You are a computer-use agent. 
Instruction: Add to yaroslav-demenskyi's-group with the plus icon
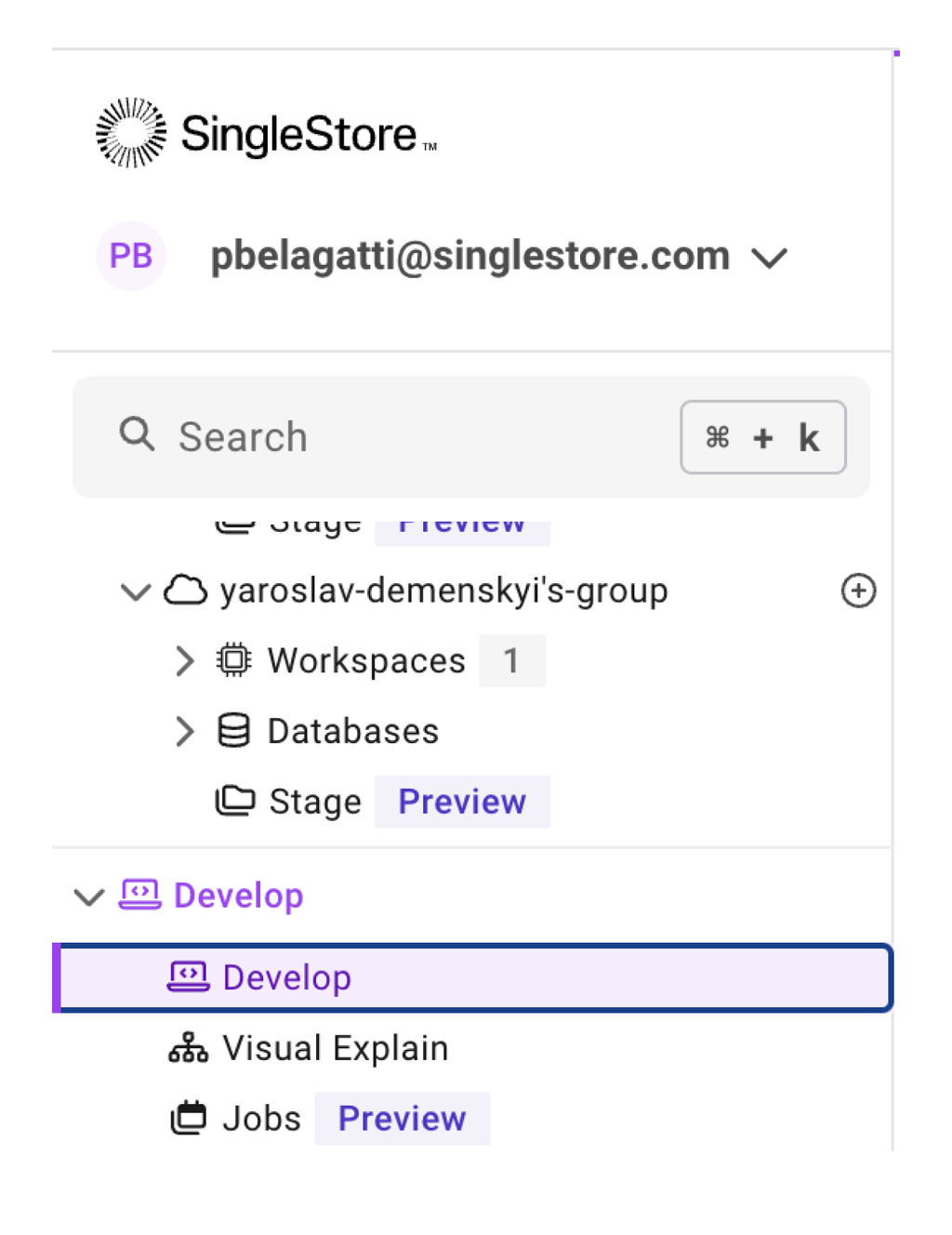click(x=858, y=591)
